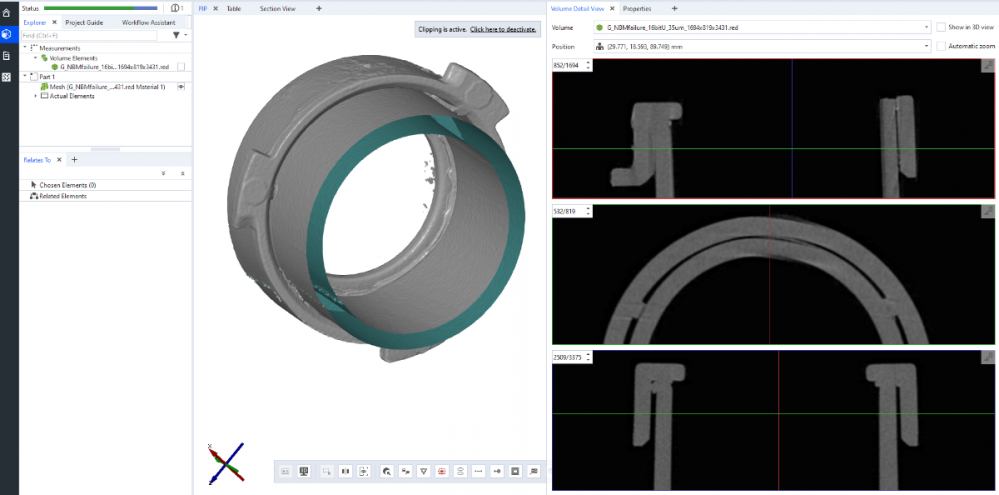Open the Position dropdown list
This screenshot has height=495, width=999.
click(927, 46)
